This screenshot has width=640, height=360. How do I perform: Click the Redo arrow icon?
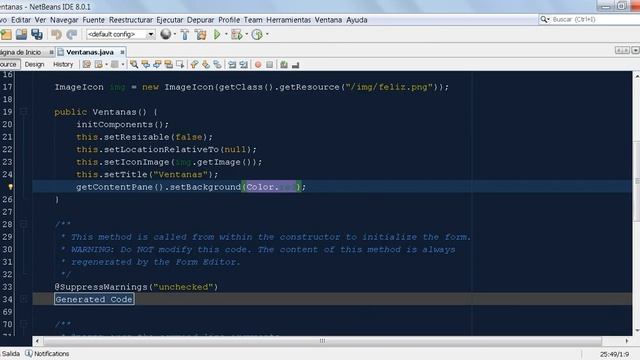(72, 35)
